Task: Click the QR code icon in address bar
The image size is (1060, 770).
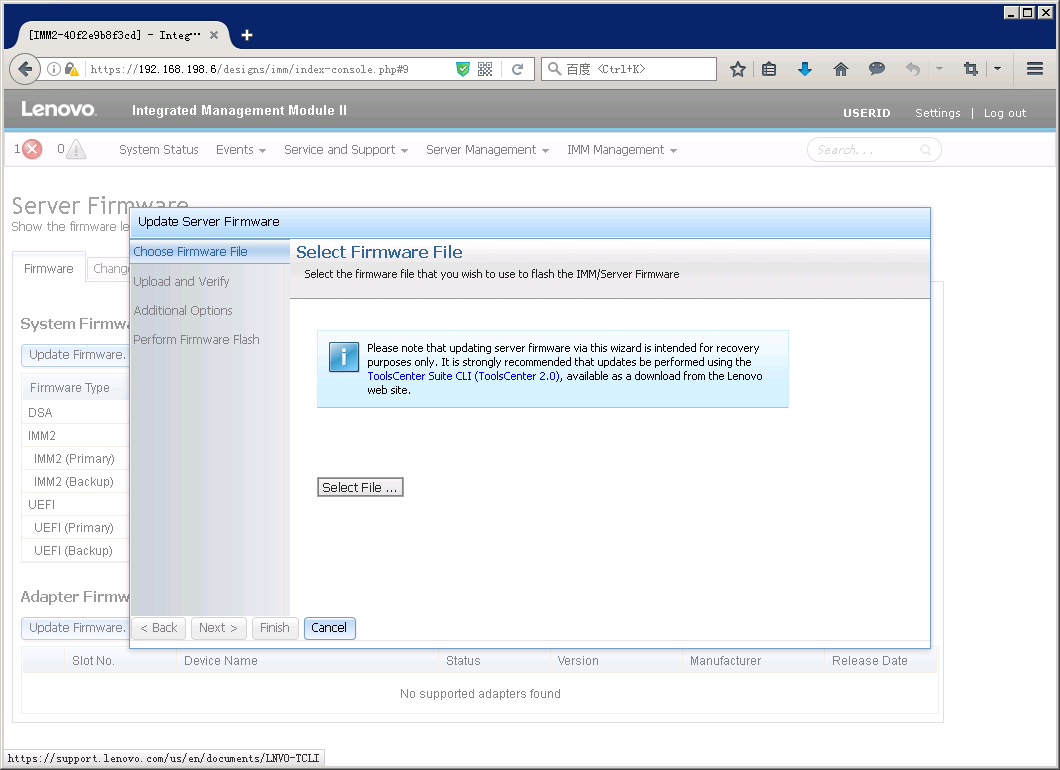Action: tap(485, 69)
